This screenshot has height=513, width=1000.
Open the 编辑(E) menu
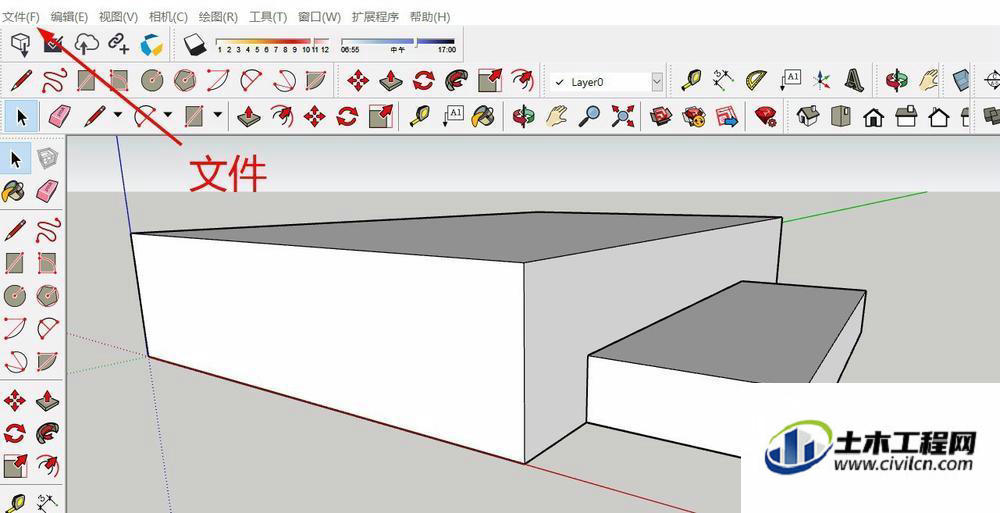[x=69, y=17]
